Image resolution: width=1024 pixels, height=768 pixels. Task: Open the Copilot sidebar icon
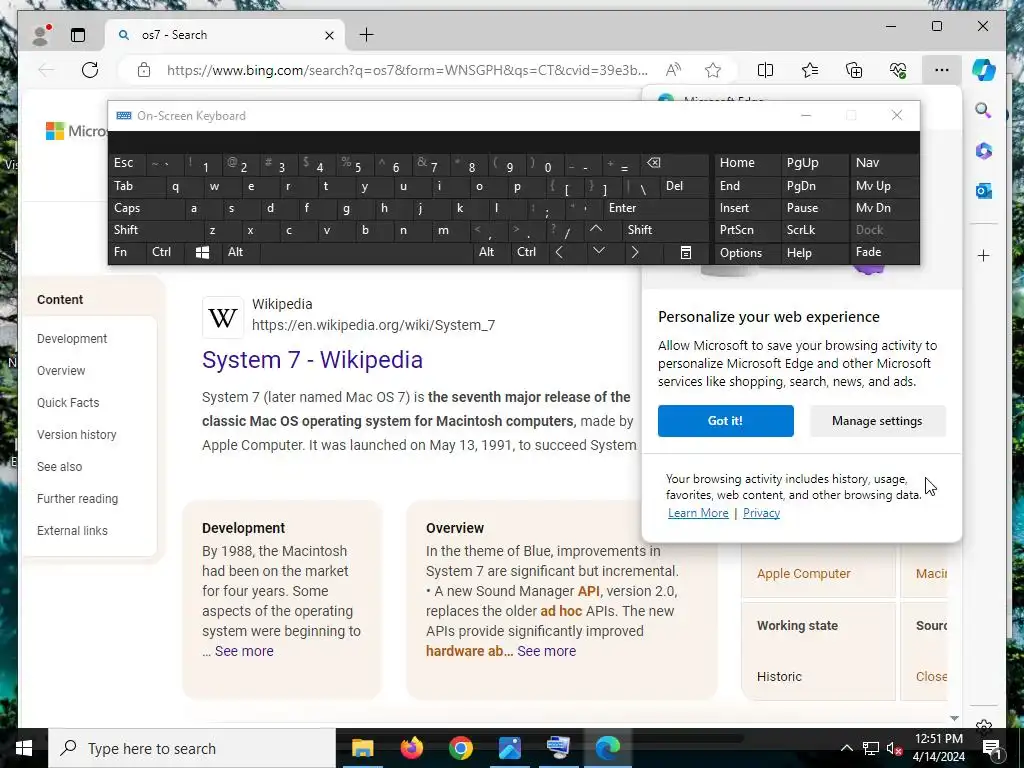[984, 70]
